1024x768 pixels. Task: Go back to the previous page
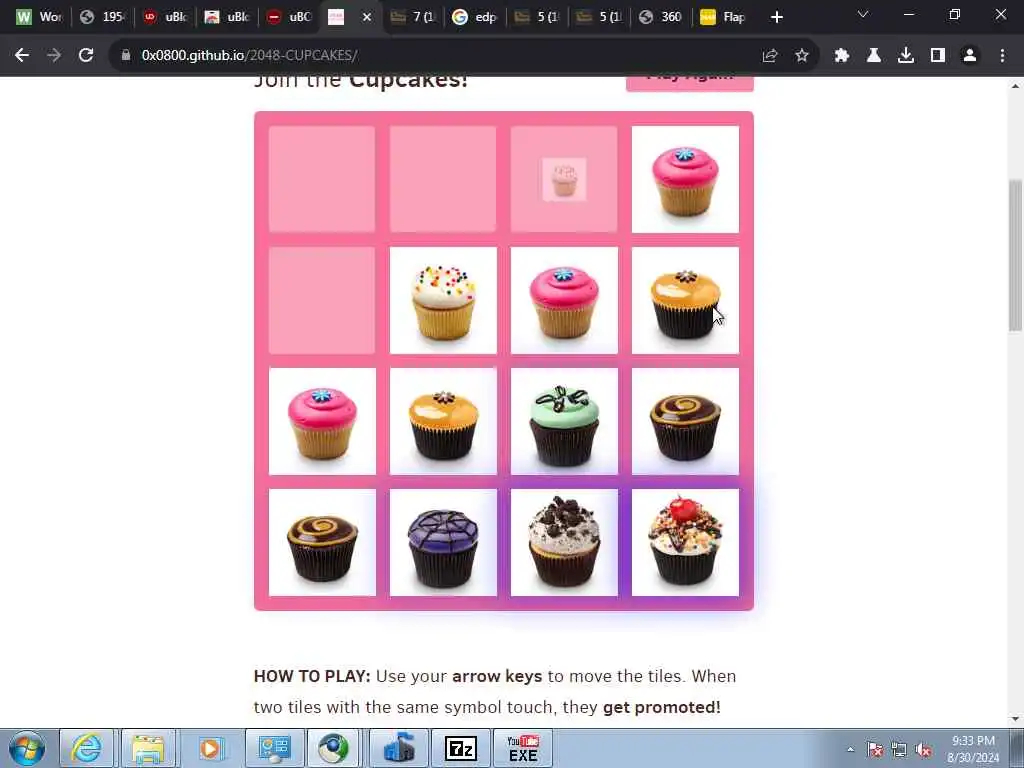[22, 56]
